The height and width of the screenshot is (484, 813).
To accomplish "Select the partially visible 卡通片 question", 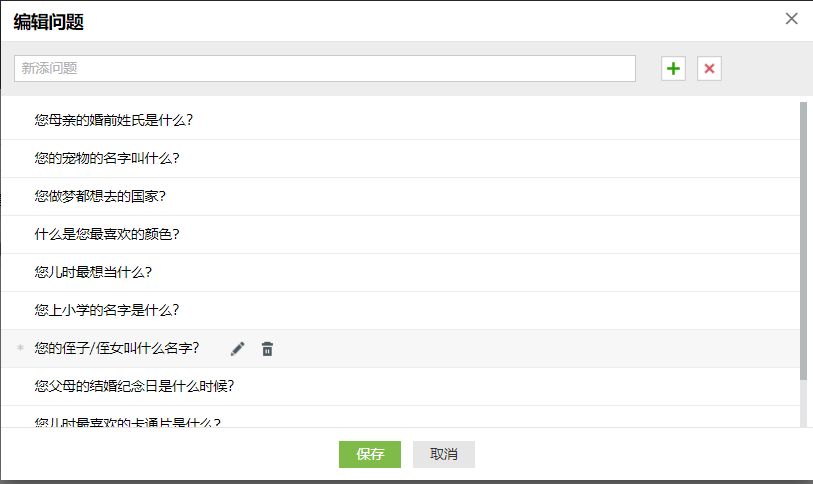I will click(127, 422).
